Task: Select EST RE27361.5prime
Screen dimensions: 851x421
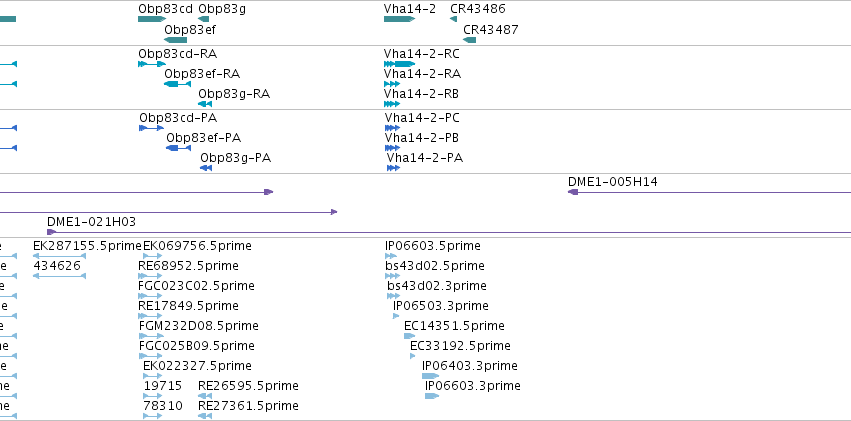Action: tap(205, 416)
